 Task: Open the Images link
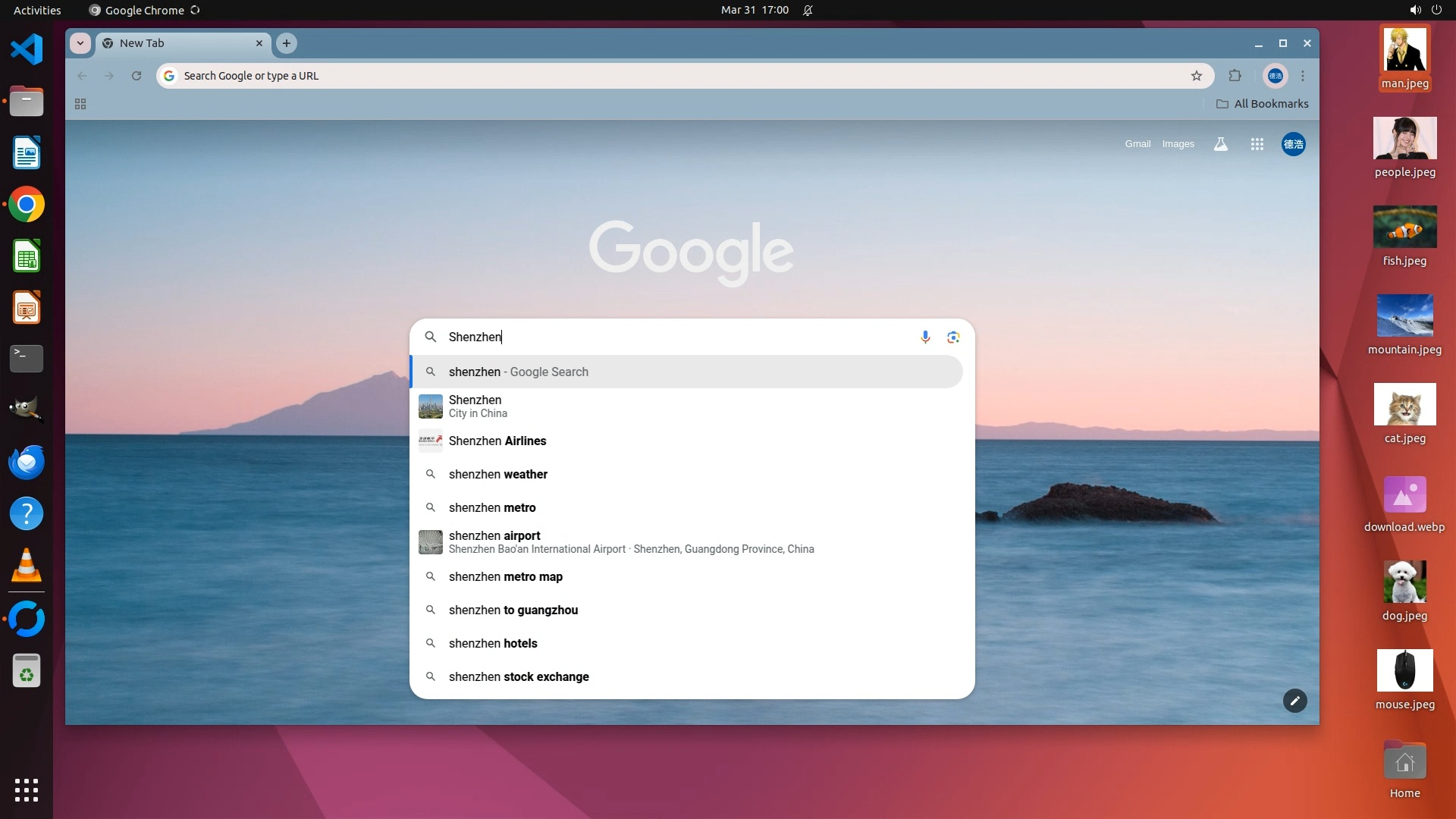click(x=1178, y=144)
